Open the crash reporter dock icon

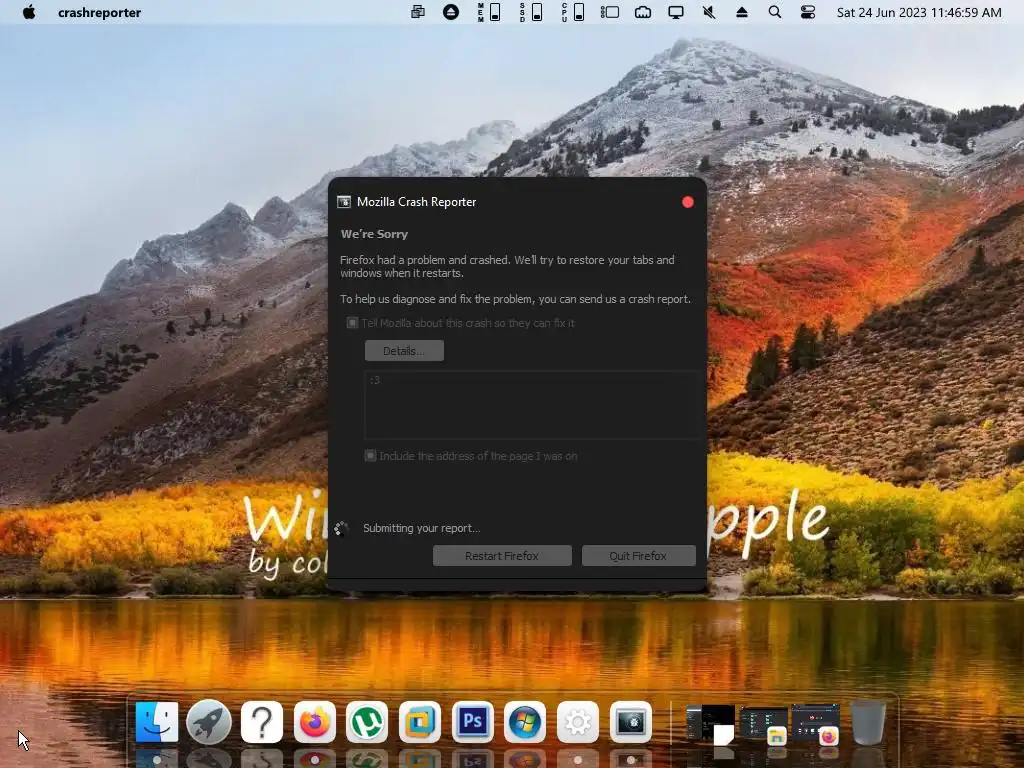(631, 722)
